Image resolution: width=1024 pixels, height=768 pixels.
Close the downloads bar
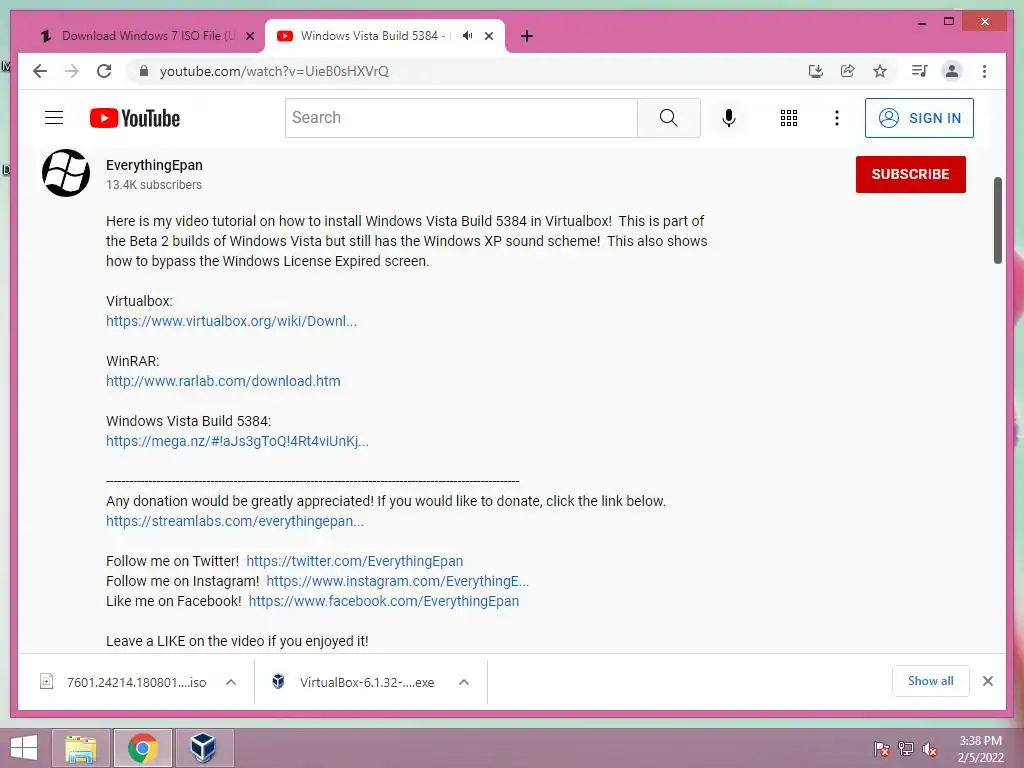pyautogui.click(x=987, y=681)
